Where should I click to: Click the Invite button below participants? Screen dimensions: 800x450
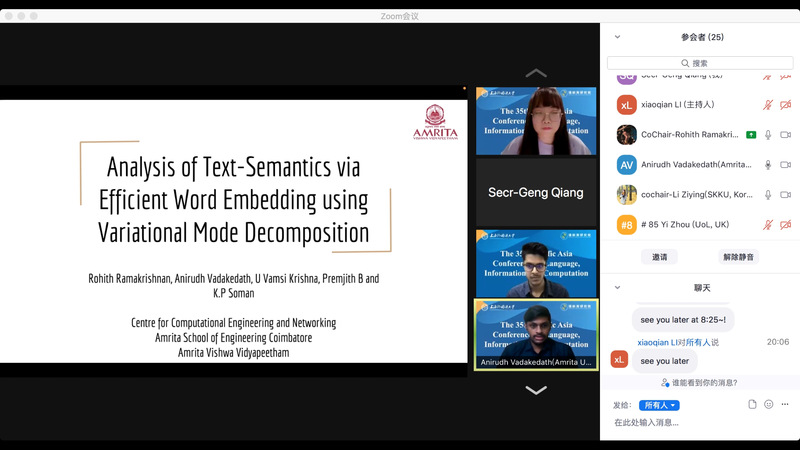click(660, 257)
